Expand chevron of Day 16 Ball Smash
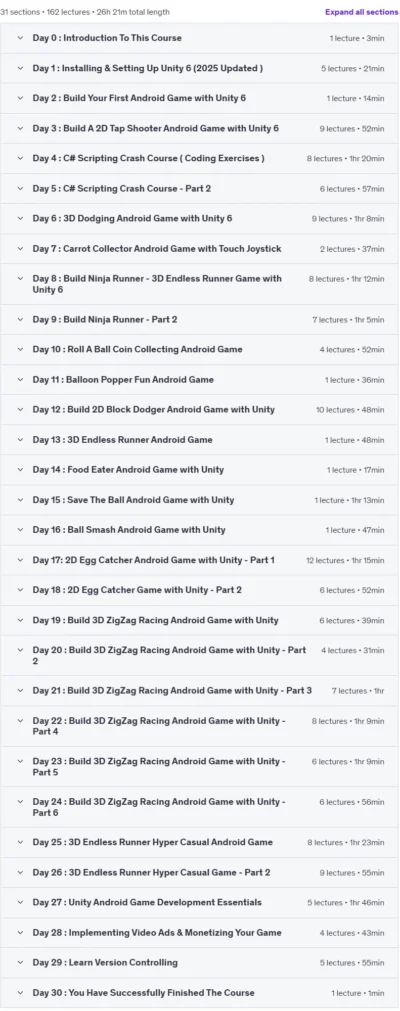 click(x=20, y=530)
